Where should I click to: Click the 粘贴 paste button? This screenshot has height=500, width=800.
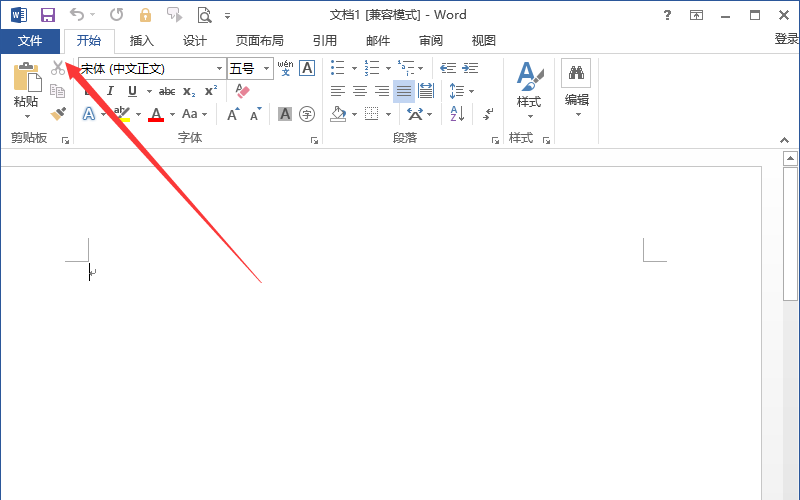[27, 85]
